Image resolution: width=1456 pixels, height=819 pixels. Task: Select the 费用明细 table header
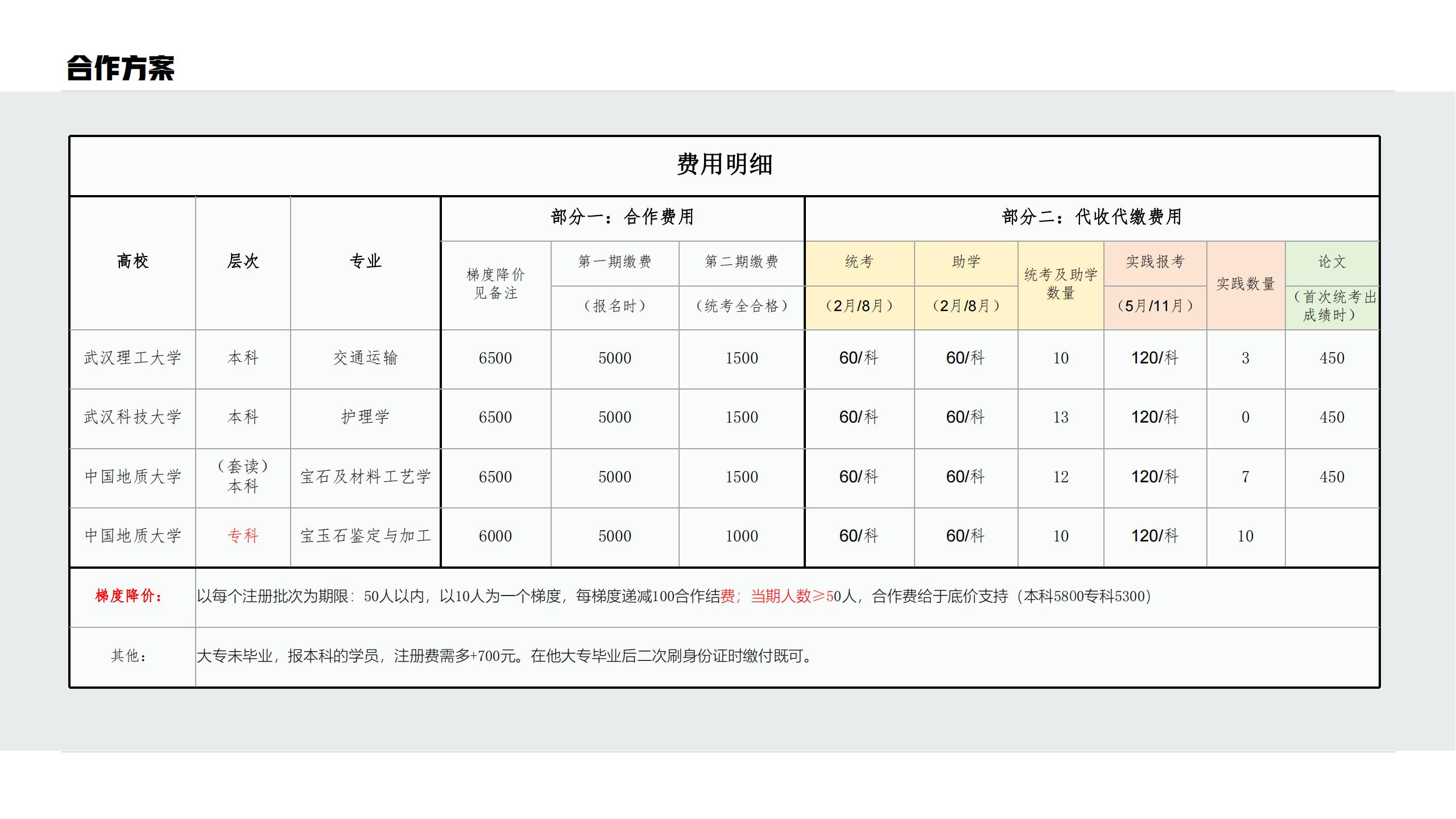click(724, 165)
